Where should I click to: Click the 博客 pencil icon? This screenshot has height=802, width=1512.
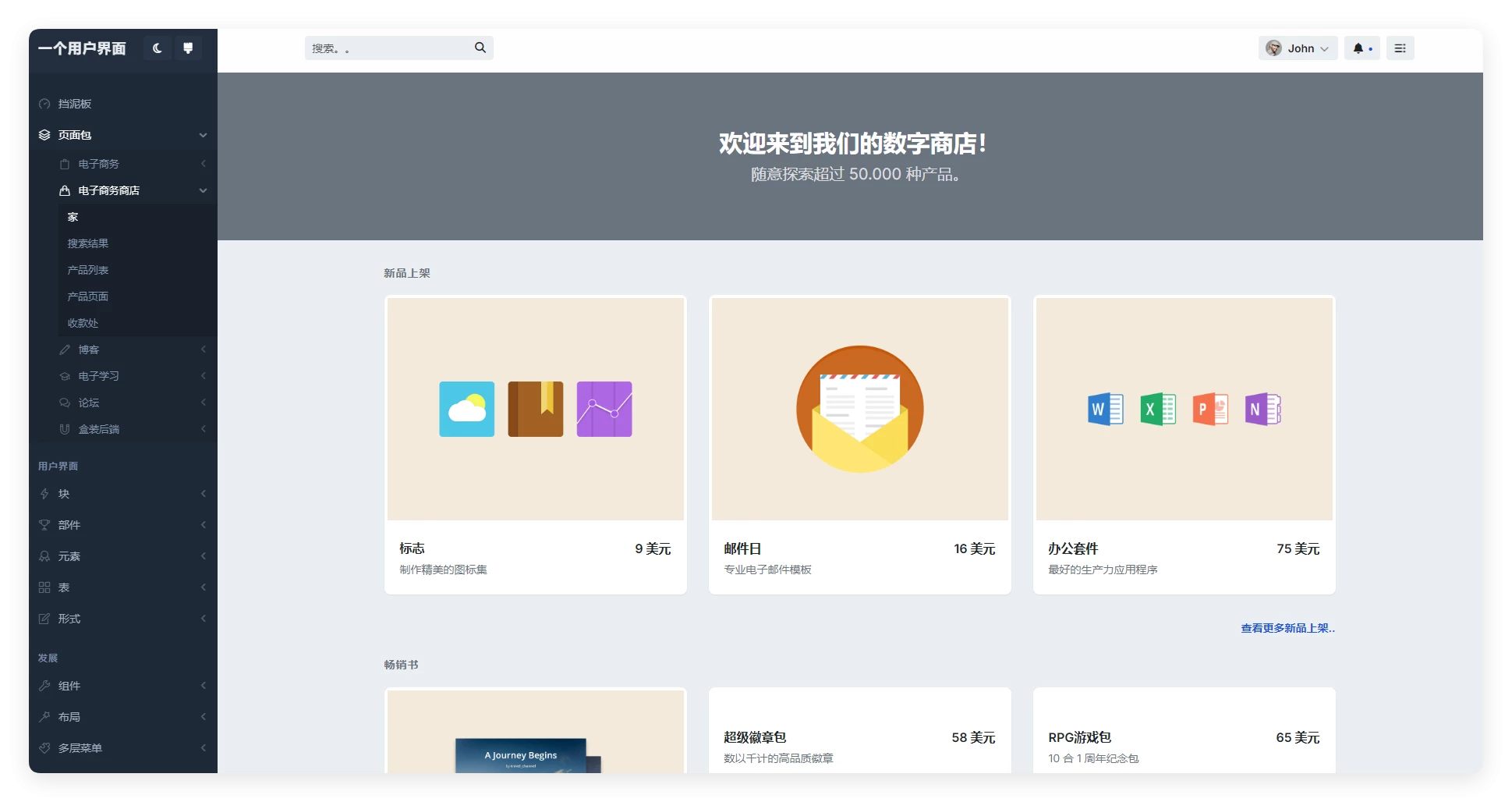click(x=65, y=350)
